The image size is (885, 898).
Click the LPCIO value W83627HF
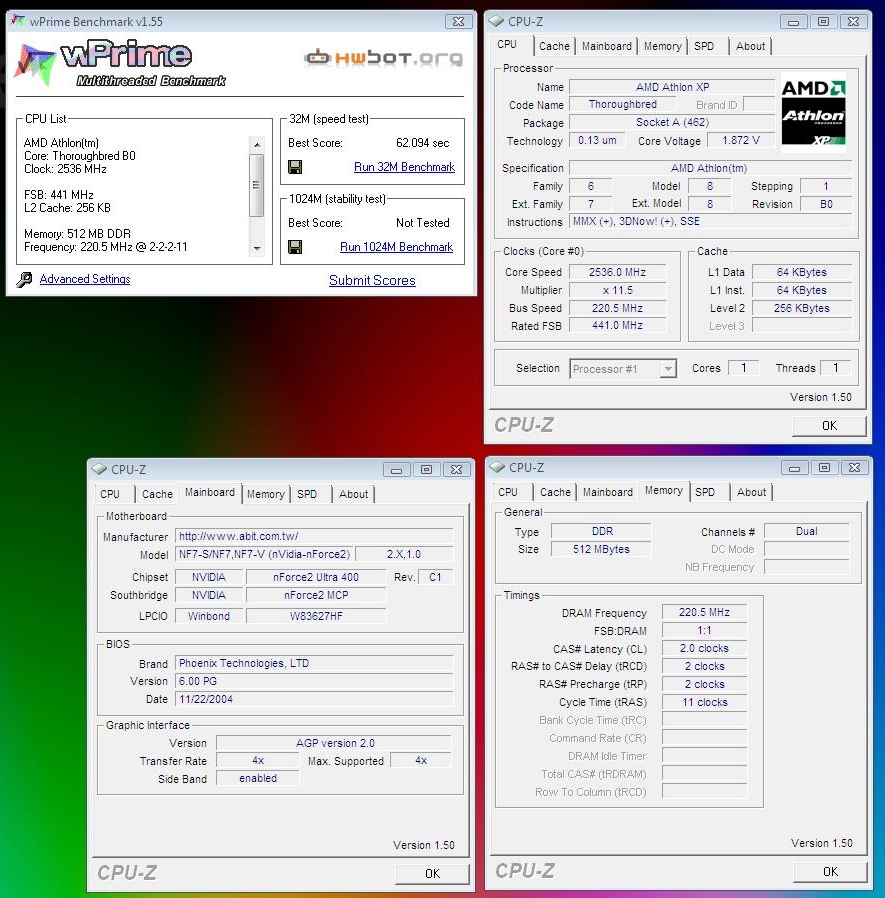(316, 616)
